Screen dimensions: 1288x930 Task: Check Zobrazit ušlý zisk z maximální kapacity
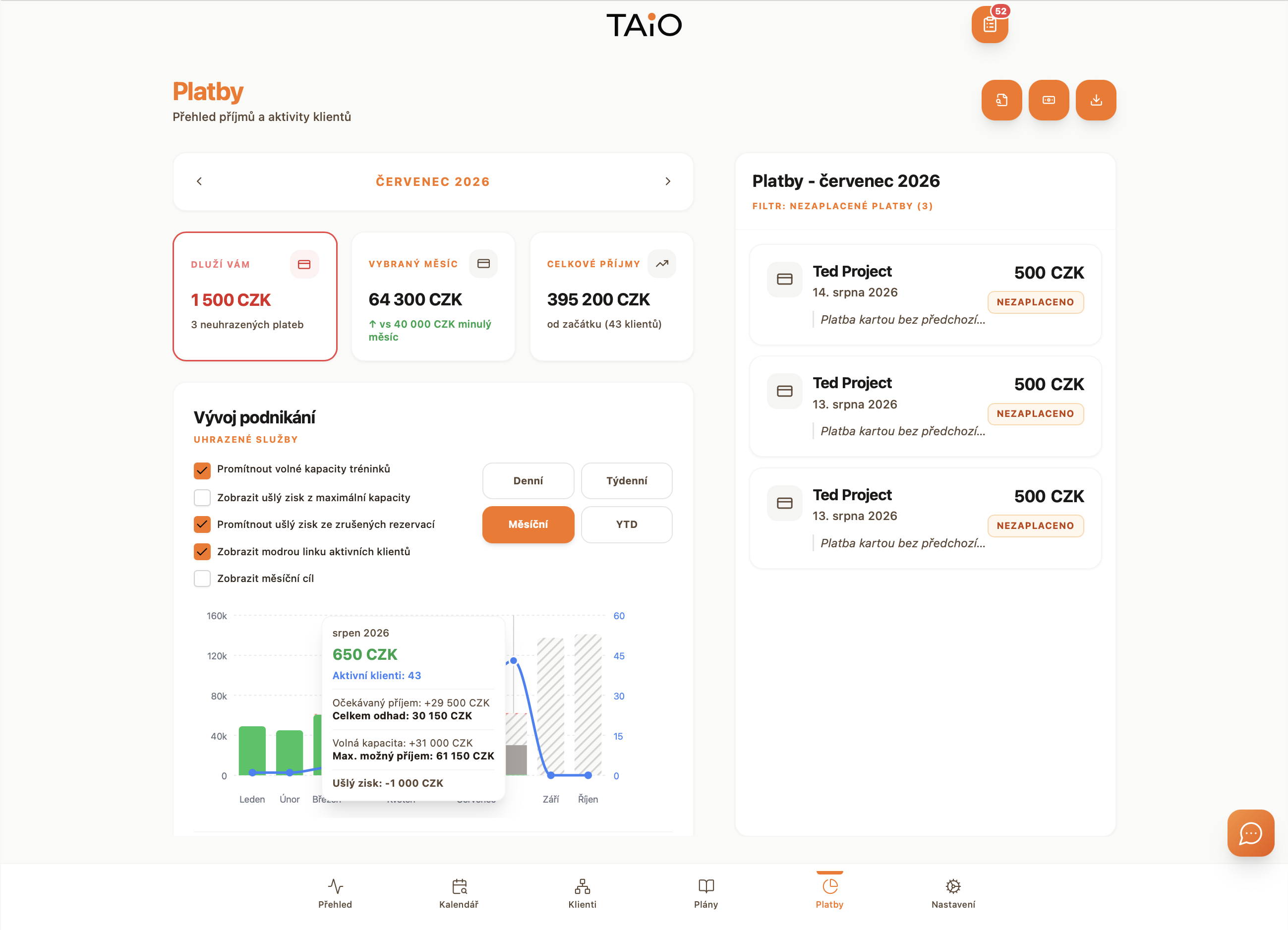click(x=202, y=497)
